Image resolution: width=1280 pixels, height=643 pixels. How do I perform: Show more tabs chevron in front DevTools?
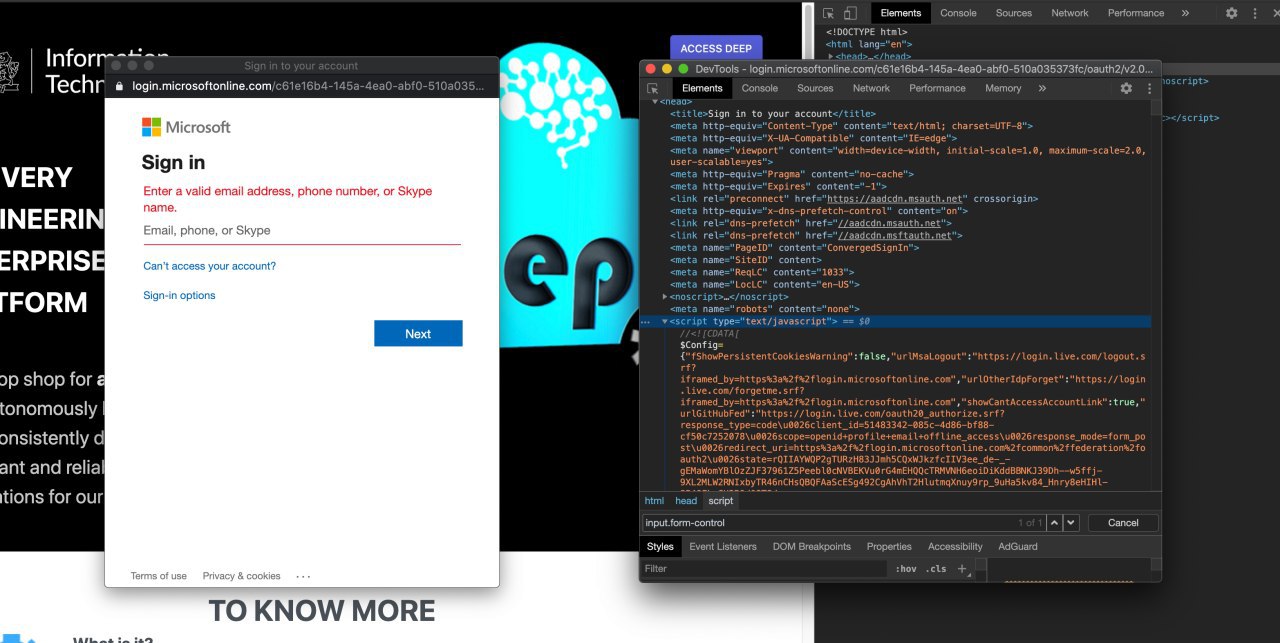pos(1042,88)
